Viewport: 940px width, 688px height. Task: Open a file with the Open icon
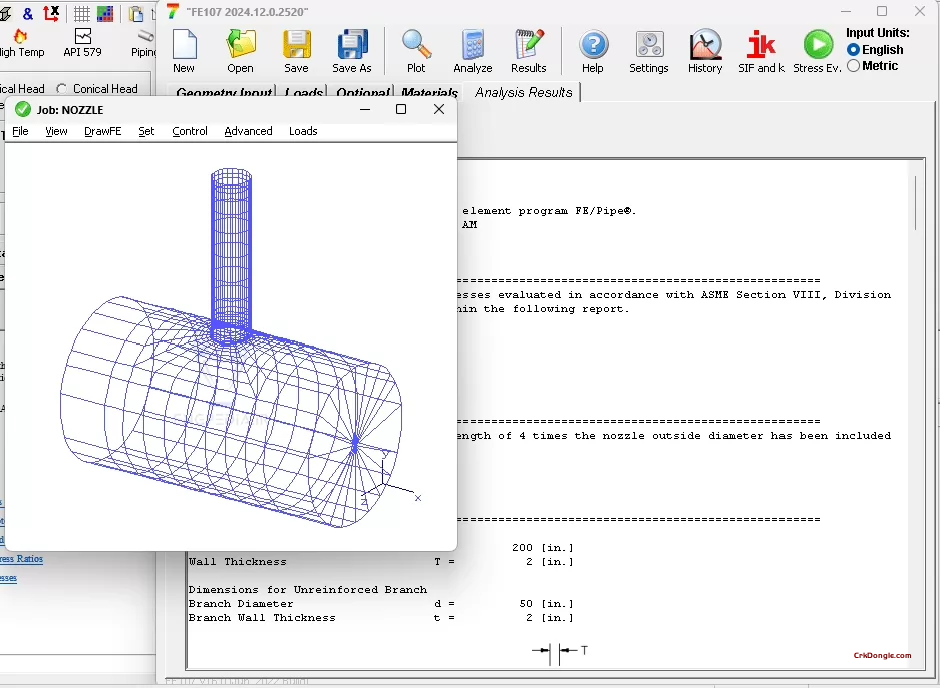[x=240, y=45]
